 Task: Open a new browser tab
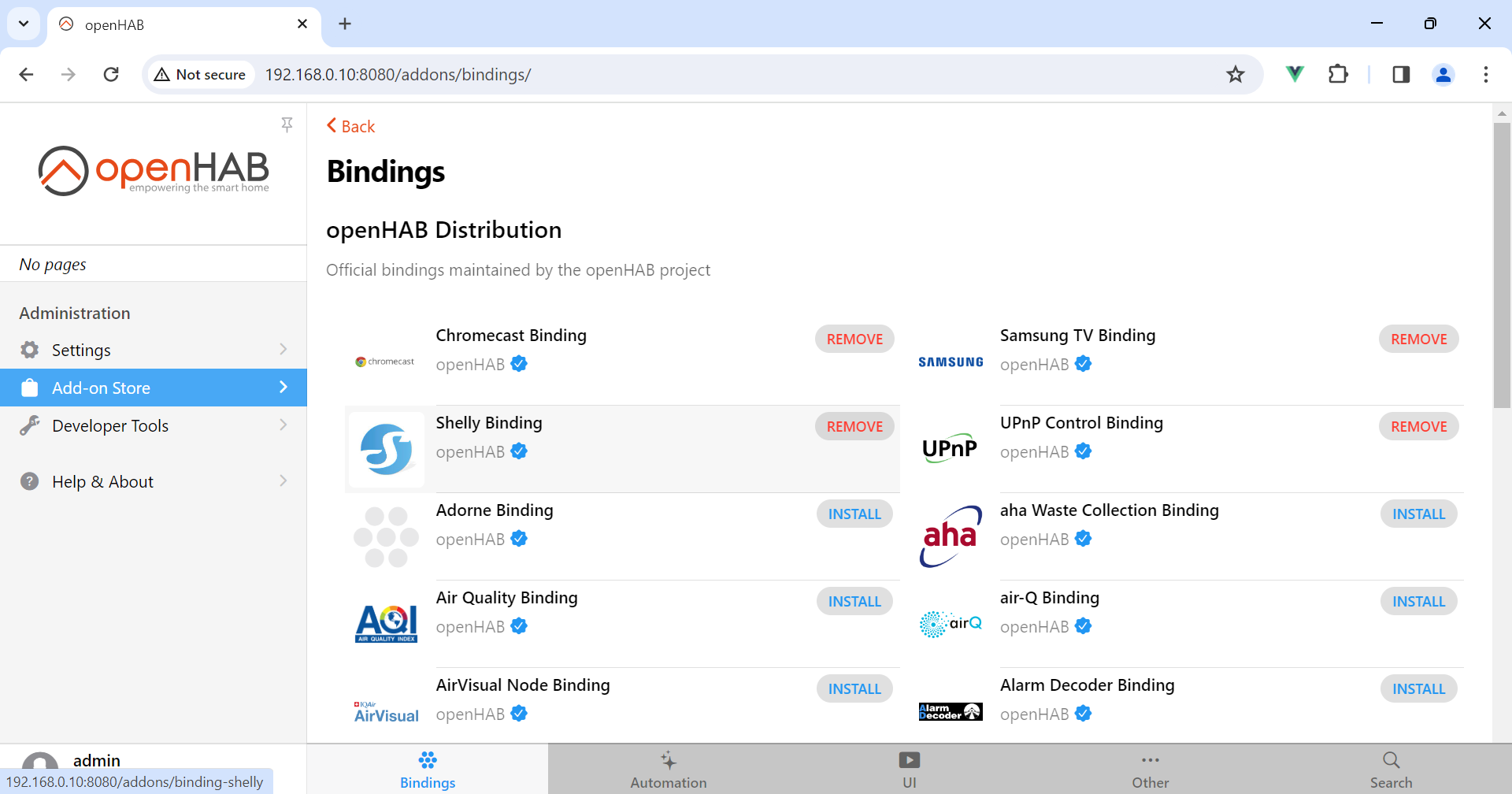345,24
